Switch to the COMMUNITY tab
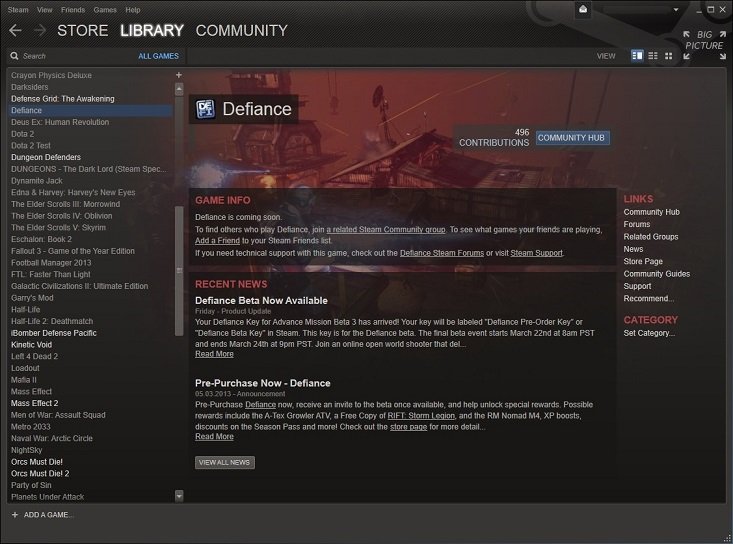This screenshot has height=544, width=733. (x=241, y=30)
